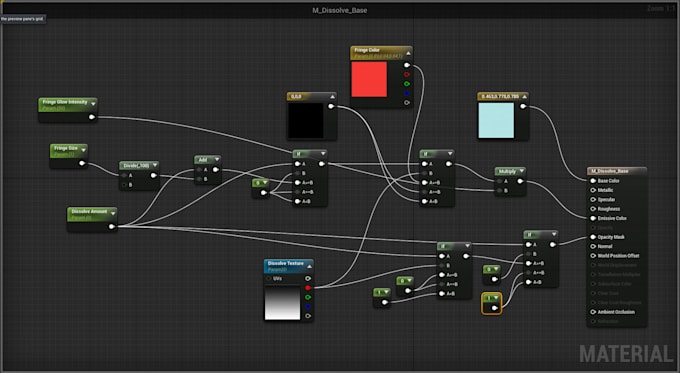Collapse the Dissolve Texture preview arrow
The height and width of the screenshot is (373, 680).
coord(309,266)
